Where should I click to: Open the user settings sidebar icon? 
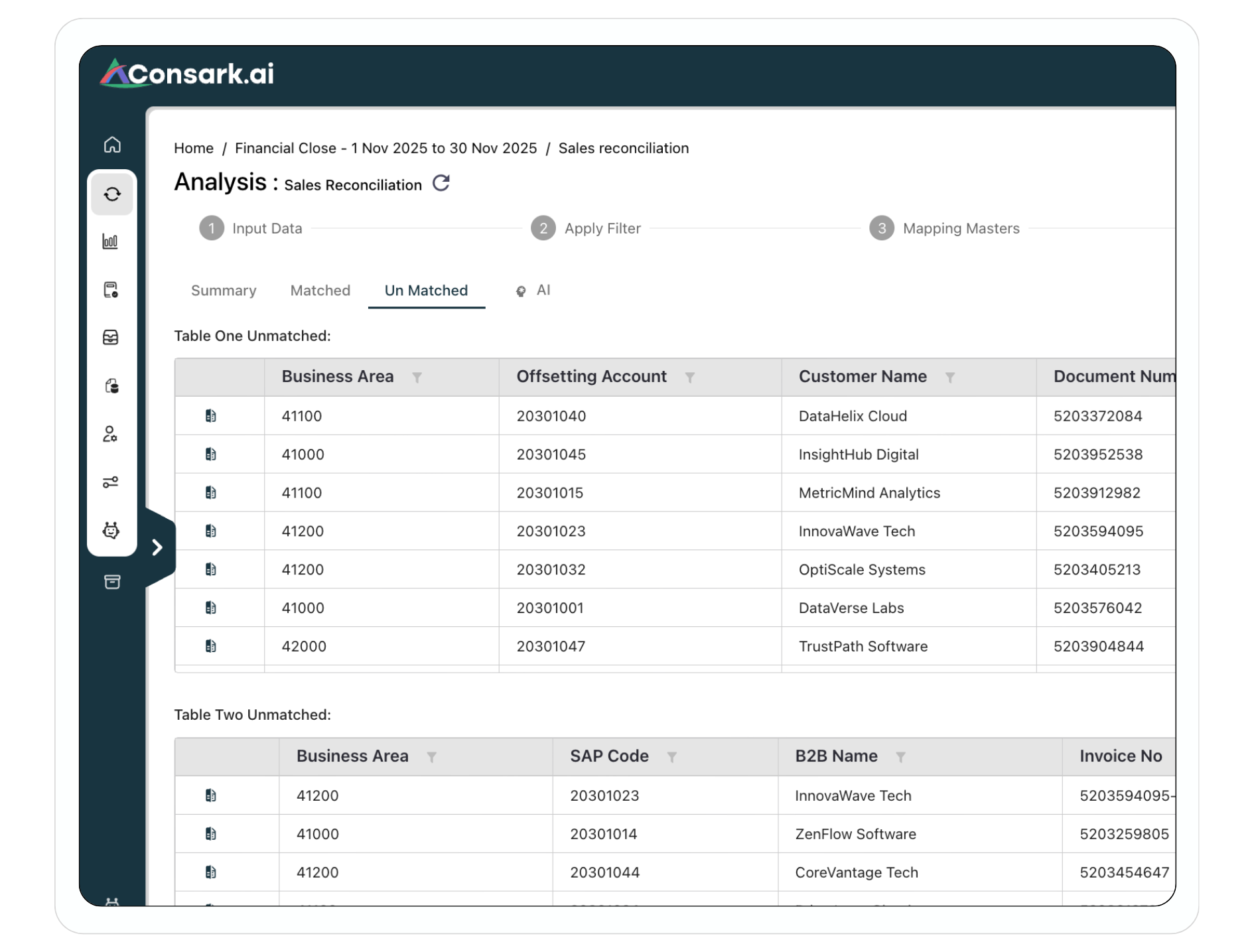click(111, 435)
